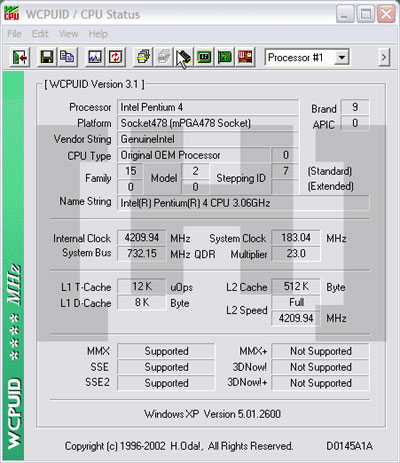400x463 pixels.
Task: Click the MMX+ 'Not Supported' field
Action: pyautogui.click(x=321, y=351)
